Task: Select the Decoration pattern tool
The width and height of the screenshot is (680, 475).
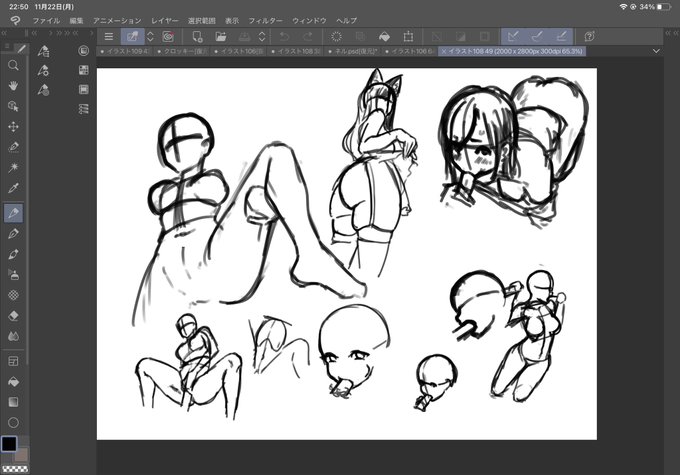Action: point(13,295)
